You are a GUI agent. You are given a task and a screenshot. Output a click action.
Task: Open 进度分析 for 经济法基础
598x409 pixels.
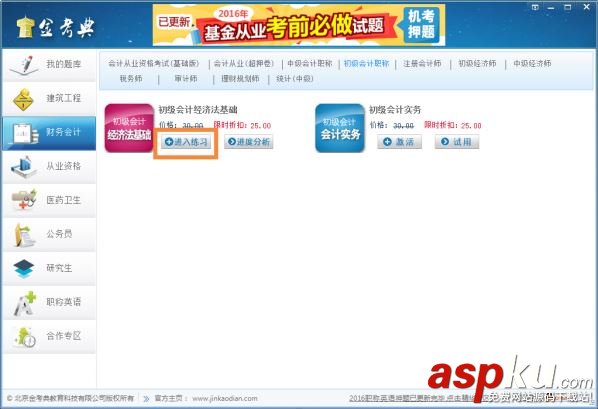point(248,142)
